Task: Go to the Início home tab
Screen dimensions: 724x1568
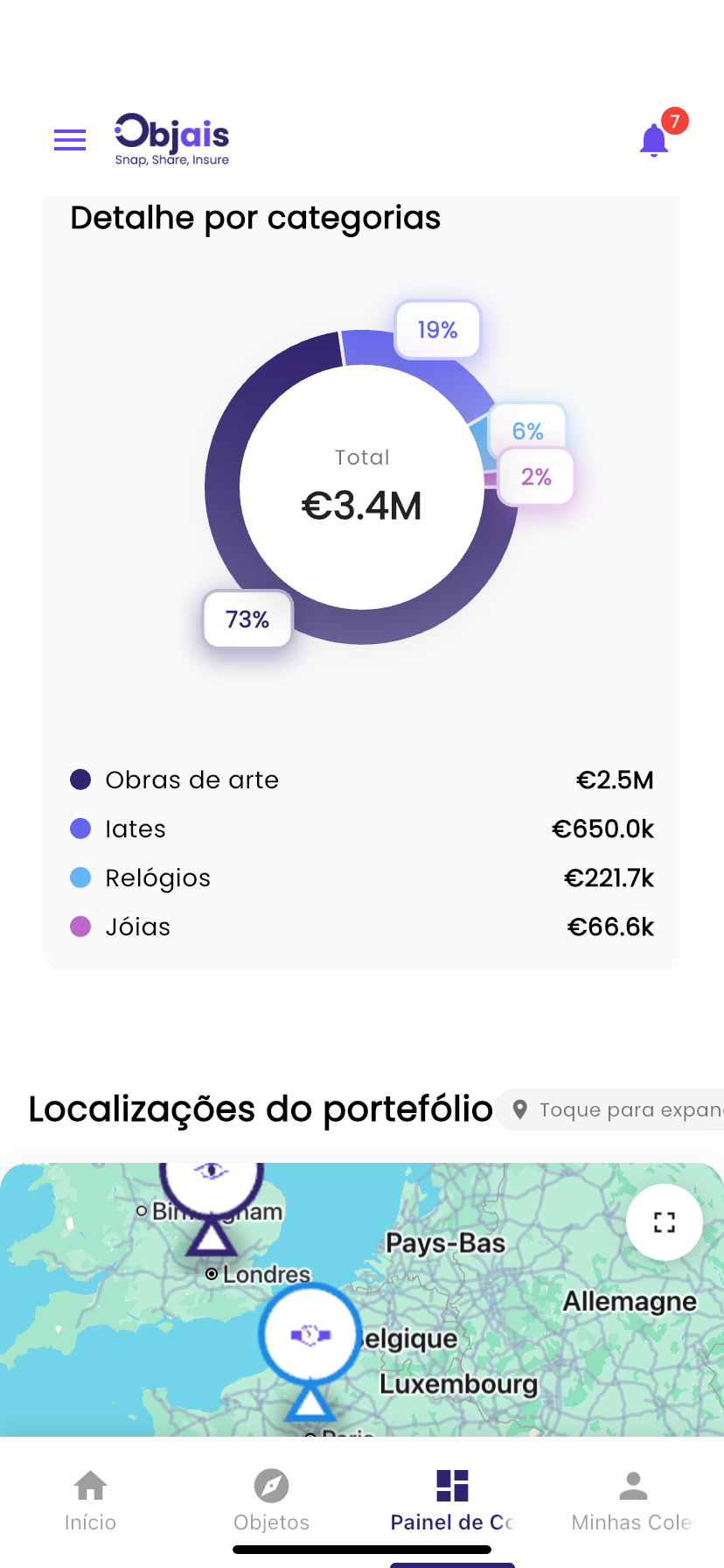Action: [90, 1500]
